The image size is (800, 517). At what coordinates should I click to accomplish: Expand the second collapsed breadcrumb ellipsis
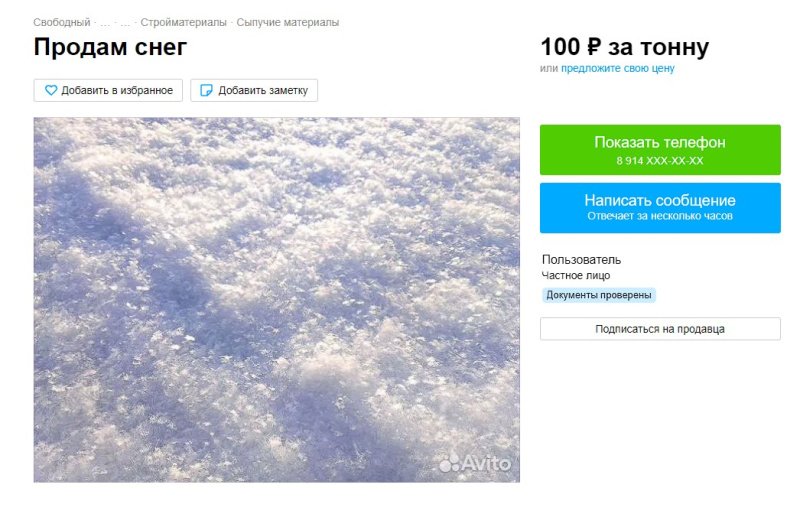(x=125, y=23)
